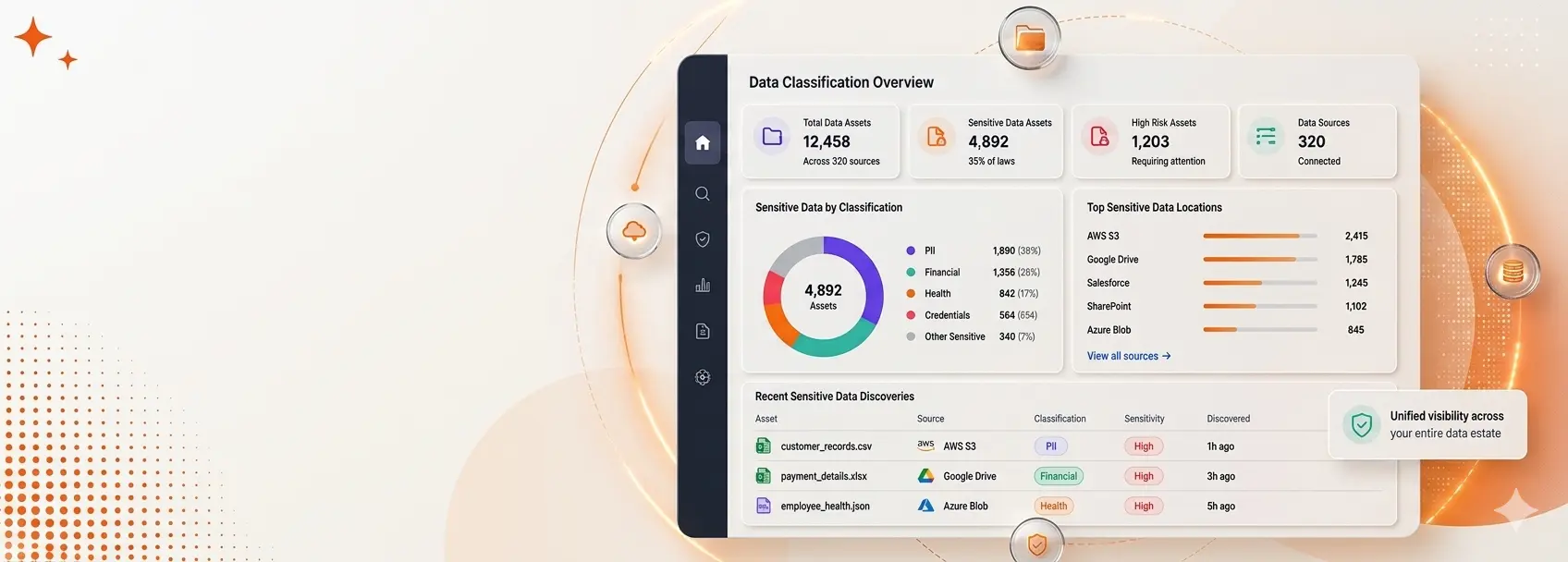The image size is (1568, 562).
Task: Click the AWS logo in the Source column
Action: (925, 445)
